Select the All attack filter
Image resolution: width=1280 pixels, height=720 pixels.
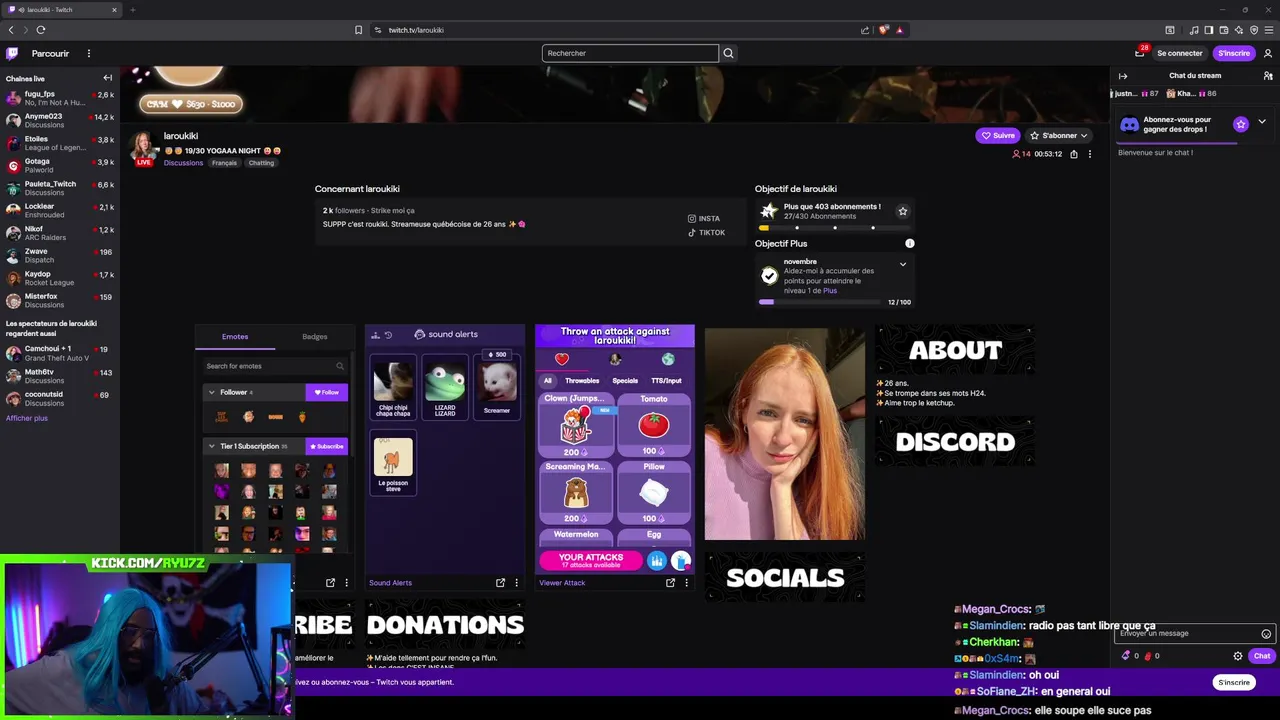548,381
